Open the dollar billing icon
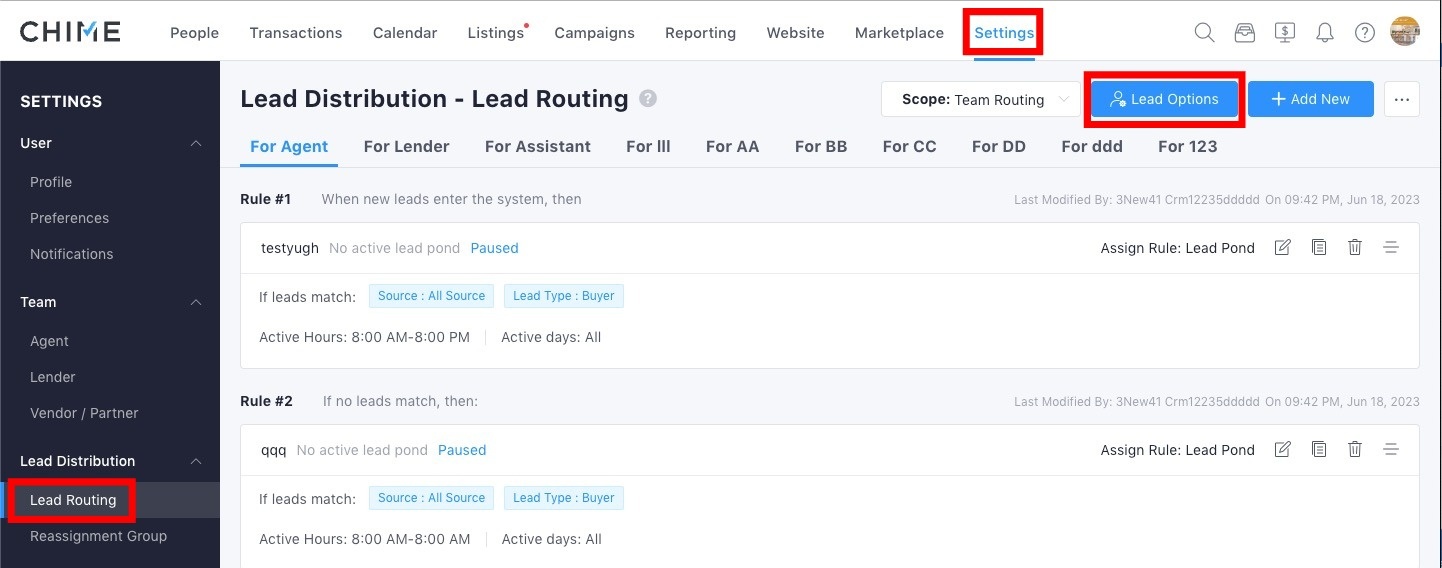 point(1285,32)
